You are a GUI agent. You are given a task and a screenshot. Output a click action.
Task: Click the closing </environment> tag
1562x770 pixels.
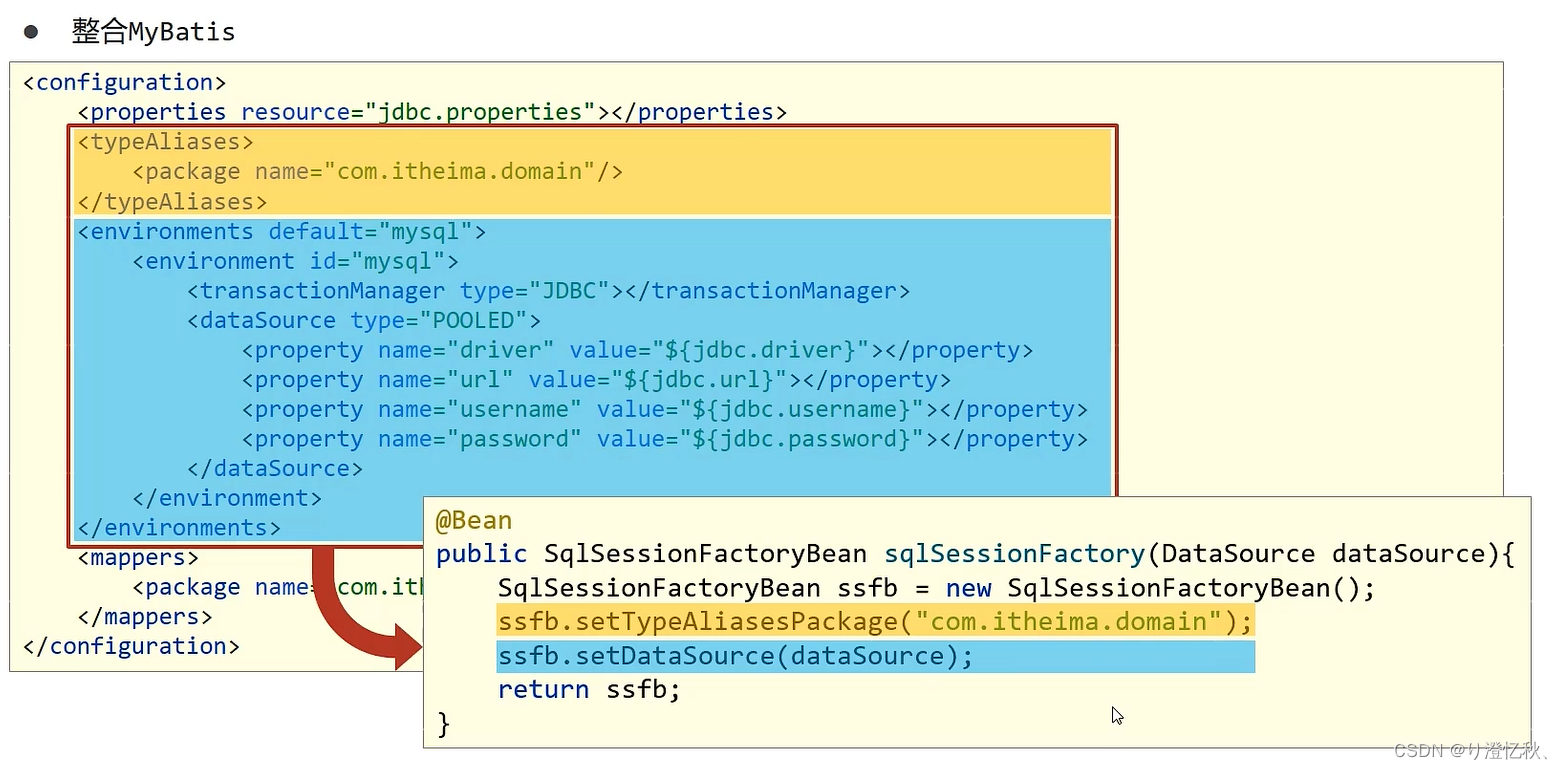pos(226,499)
